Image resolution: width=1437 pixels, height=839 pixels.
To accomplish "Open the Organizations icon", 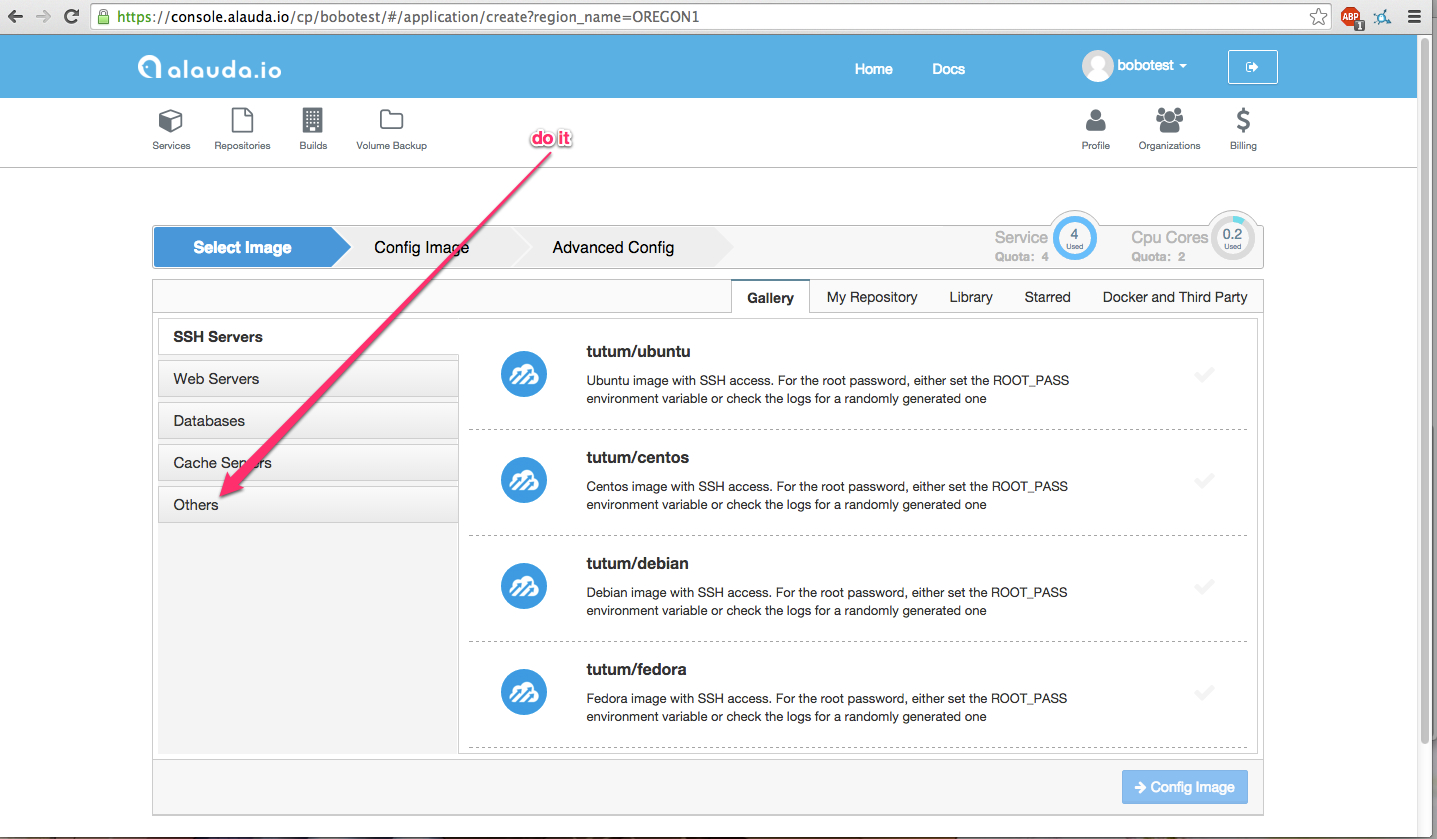I will (x=1169, y=120).
